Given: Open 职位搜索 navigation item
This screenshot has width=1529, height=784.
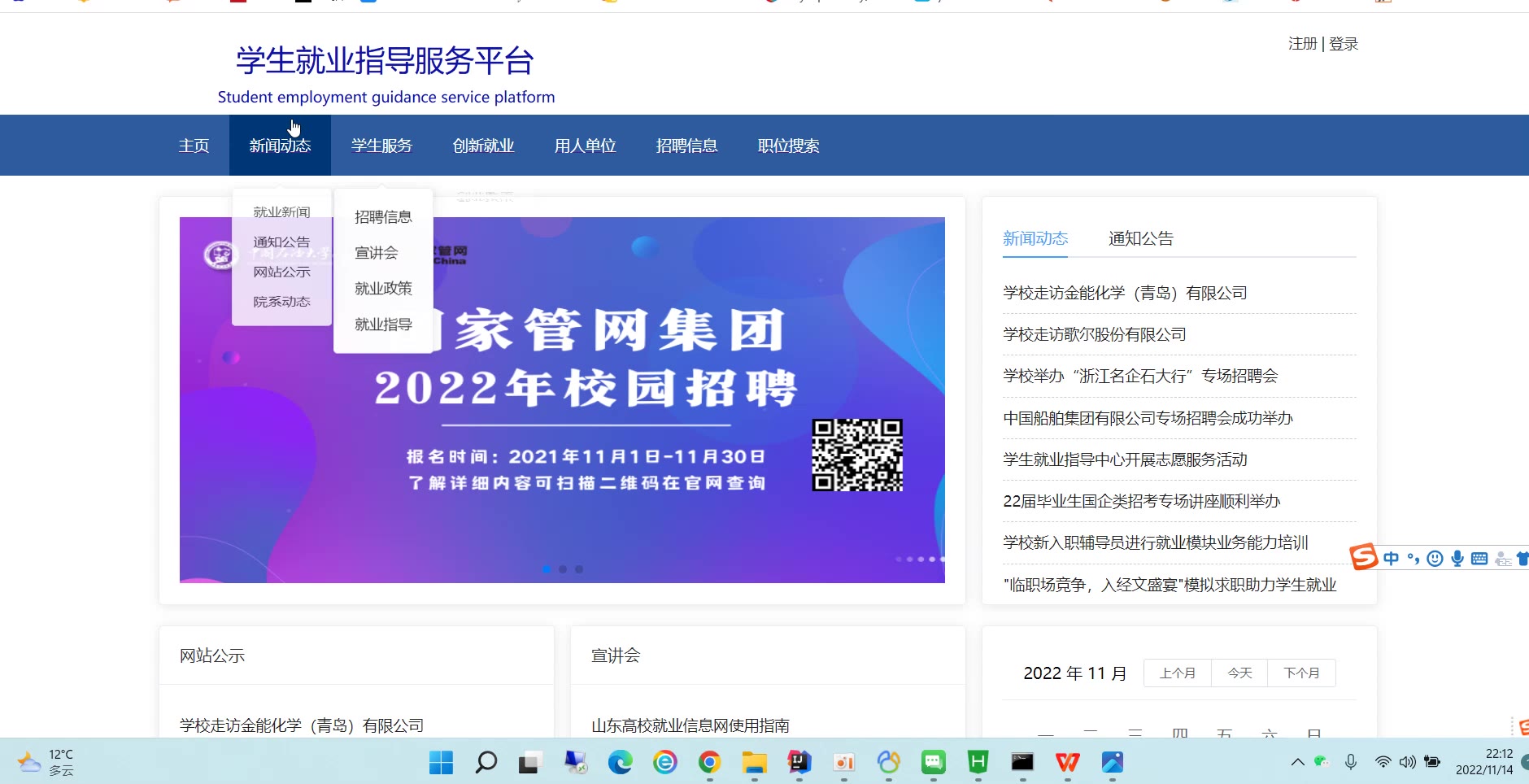Looking at the screenshot, I should (x=788, y=146).
